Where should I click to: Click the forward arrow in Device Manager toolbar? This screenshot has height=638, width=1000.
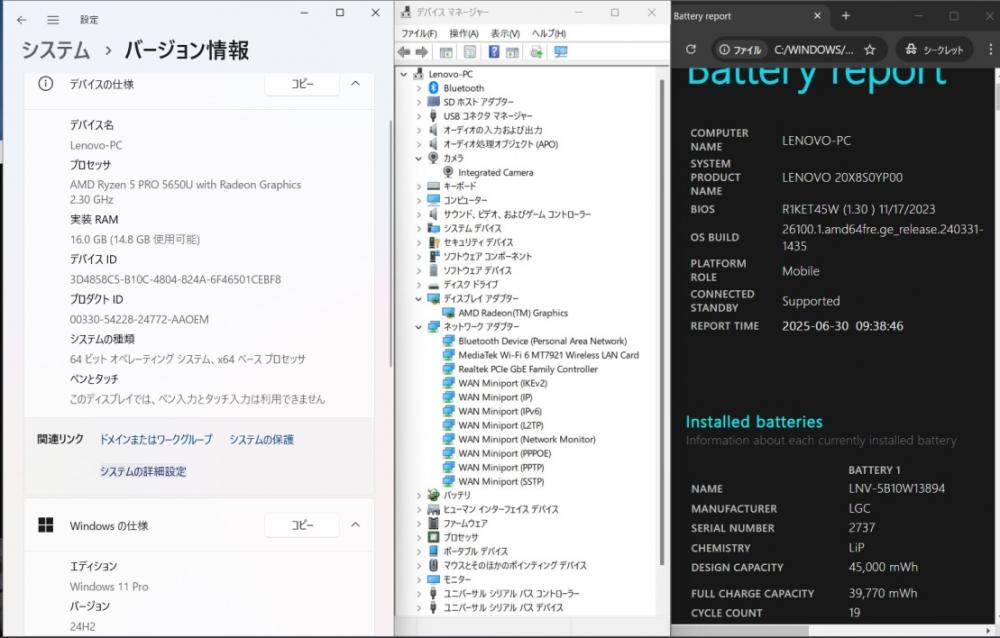[x=422, y=52]
